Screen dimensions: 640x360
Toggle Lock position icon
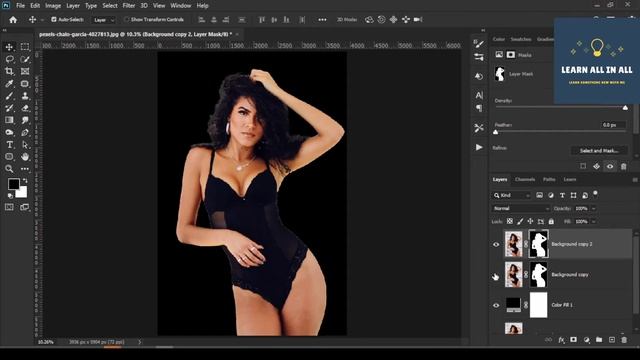pos(530,221)
